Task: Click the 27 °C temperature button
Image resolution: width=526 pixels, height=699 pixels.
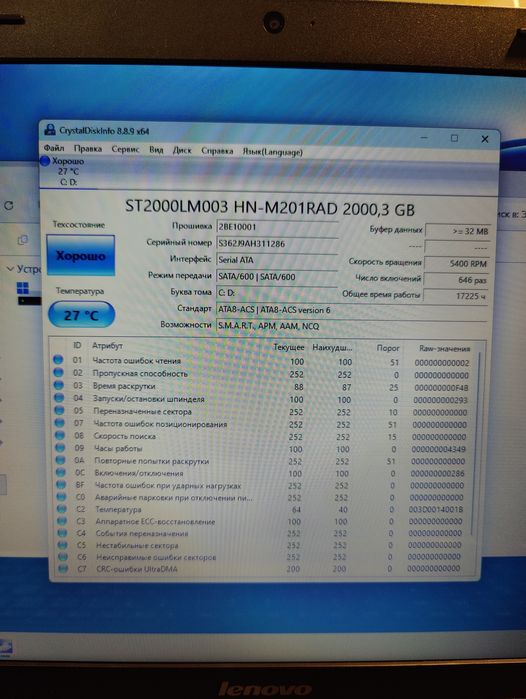Action: tap(81, 314)
